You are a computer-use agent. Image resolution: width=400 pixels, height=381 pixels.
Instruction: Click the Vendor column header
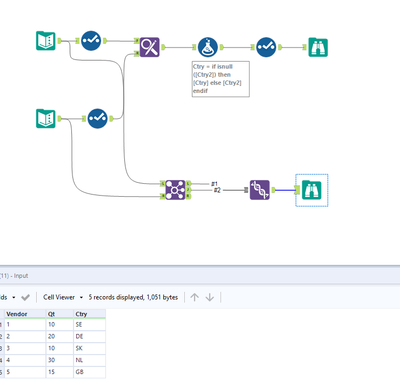(x=25, y=314)
